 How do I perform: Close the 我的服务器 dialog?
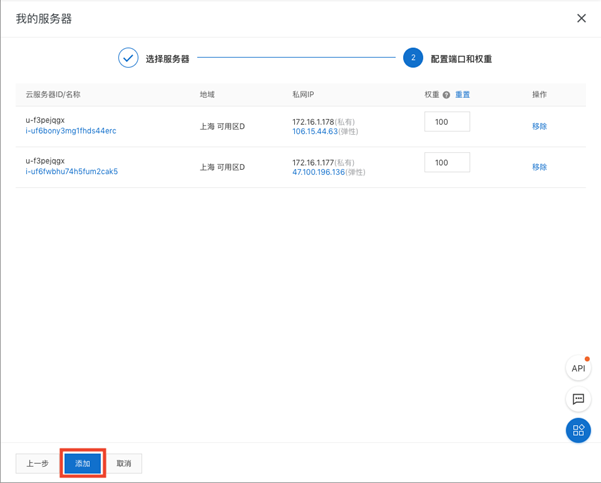[x=581, y=18]
